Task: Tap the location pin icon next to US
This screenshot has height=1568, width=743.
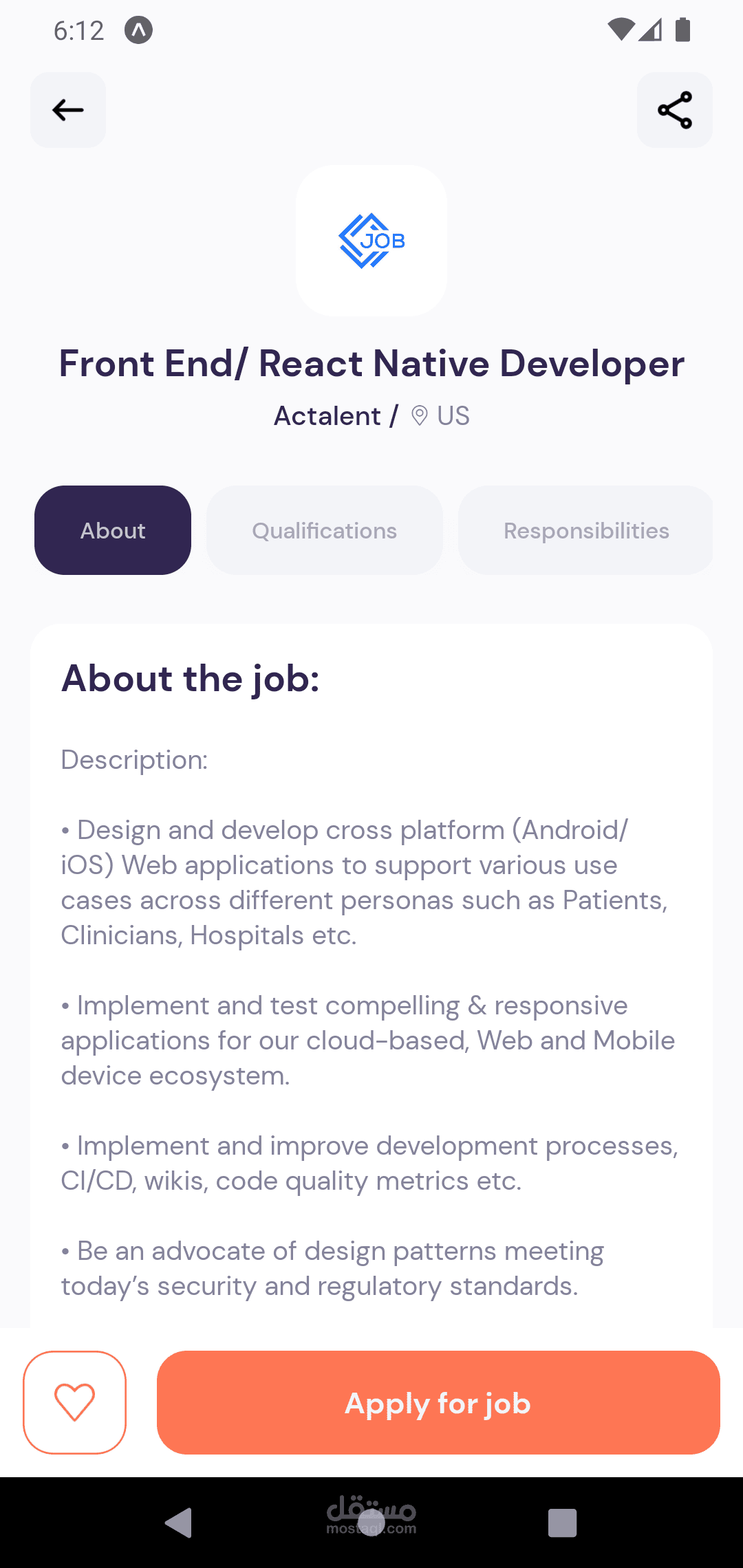Action: (x=422, y=415)
